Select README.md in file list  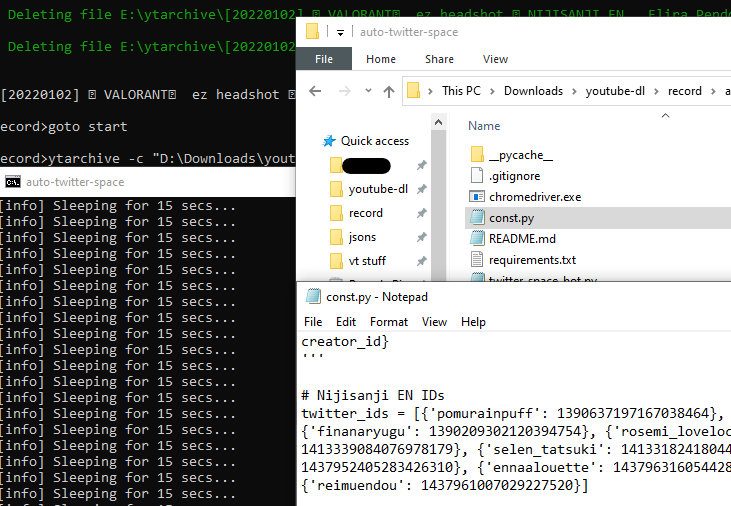[x=522, y=239]
